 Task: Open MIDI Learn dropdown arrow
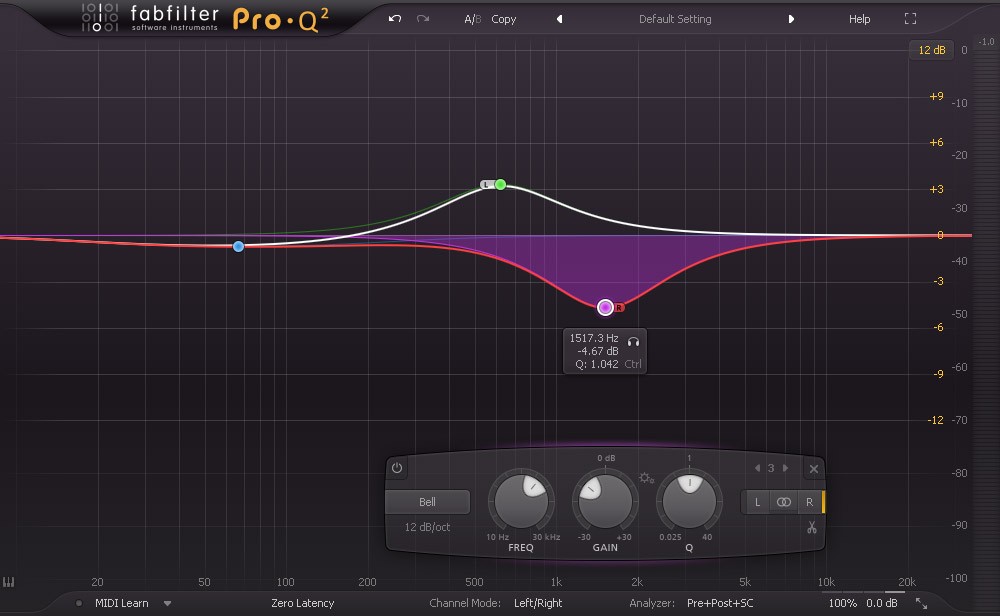click(x=167, y=603)
